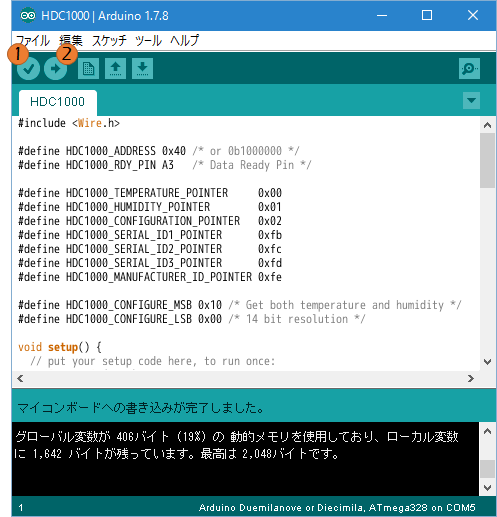The width and height of the screenshot is (497, 517).
Task: Click the HDC1000_SERIAL_ID3_POINTER line
Action: 150,263
